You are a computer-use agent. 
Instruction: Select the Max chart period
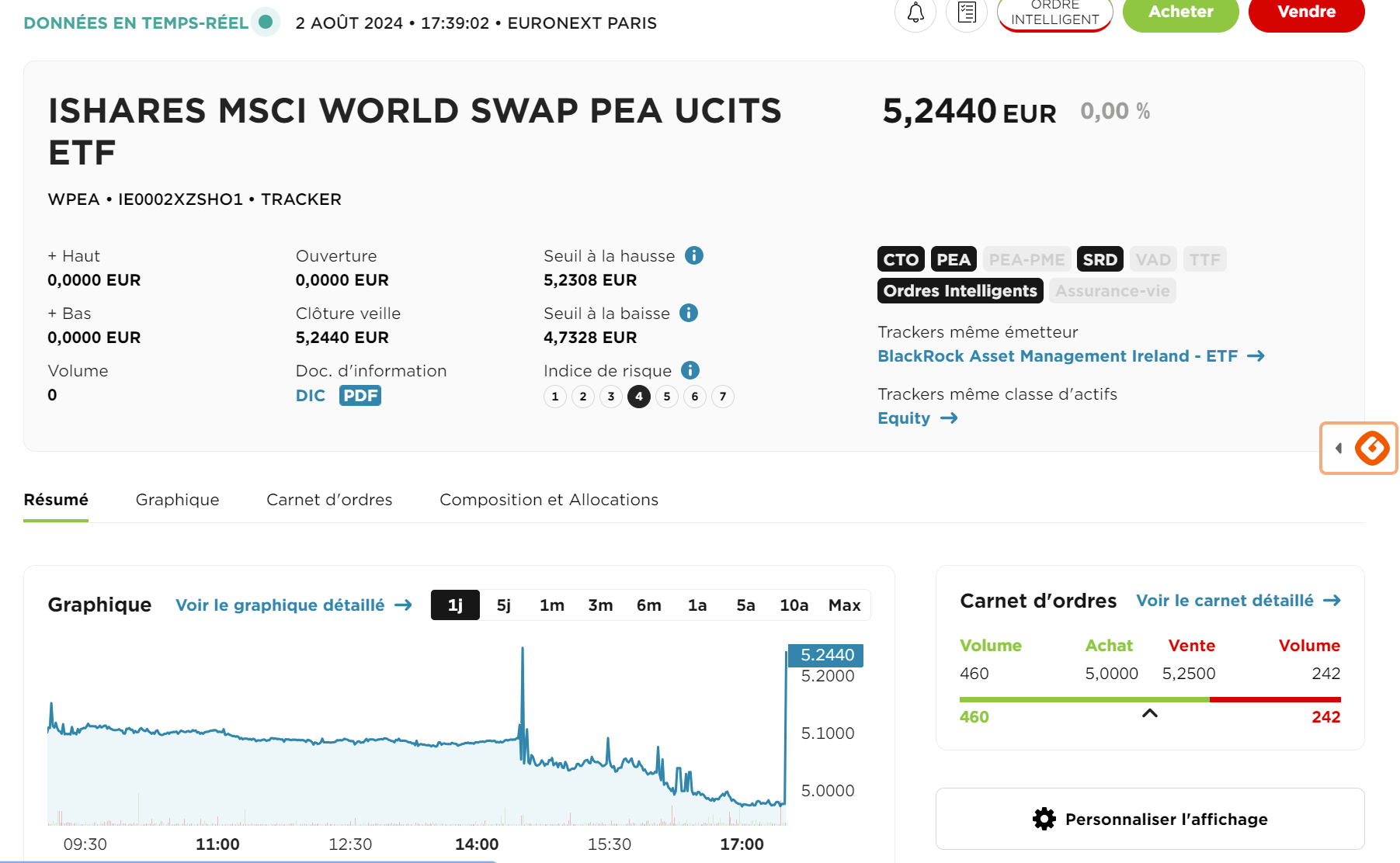point(845,605)
